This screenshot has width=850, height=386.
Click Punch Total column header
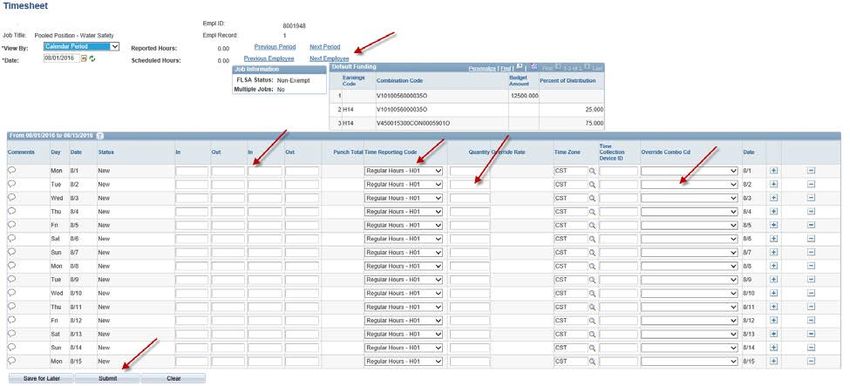coord(349,152)
